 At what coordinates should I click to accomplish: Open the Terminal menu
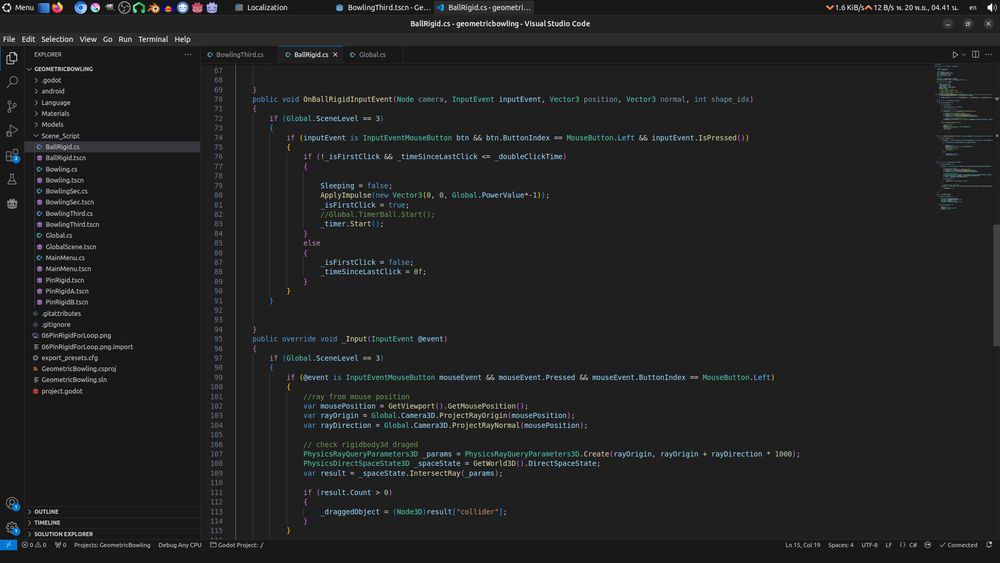pyautogui.click(x=153, y=39)
